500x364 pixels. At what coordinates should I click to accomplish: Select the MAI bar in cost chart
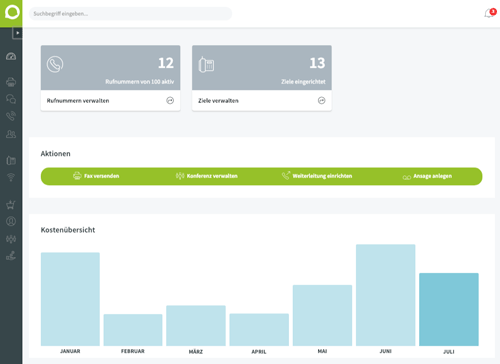point(322,315)
